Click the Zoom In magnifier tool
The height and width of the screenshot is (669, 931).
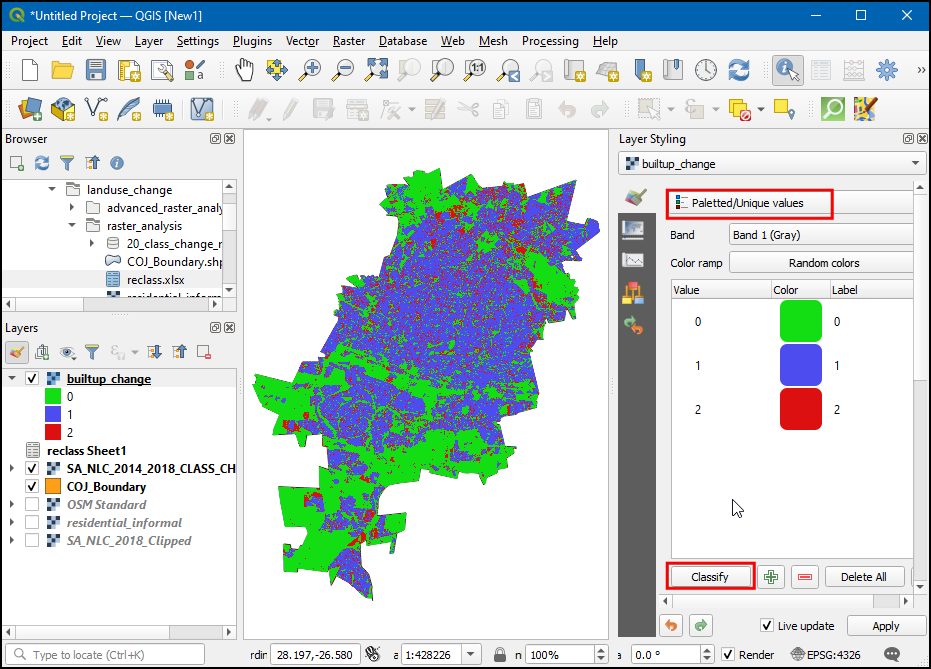[x=311, y=70]
